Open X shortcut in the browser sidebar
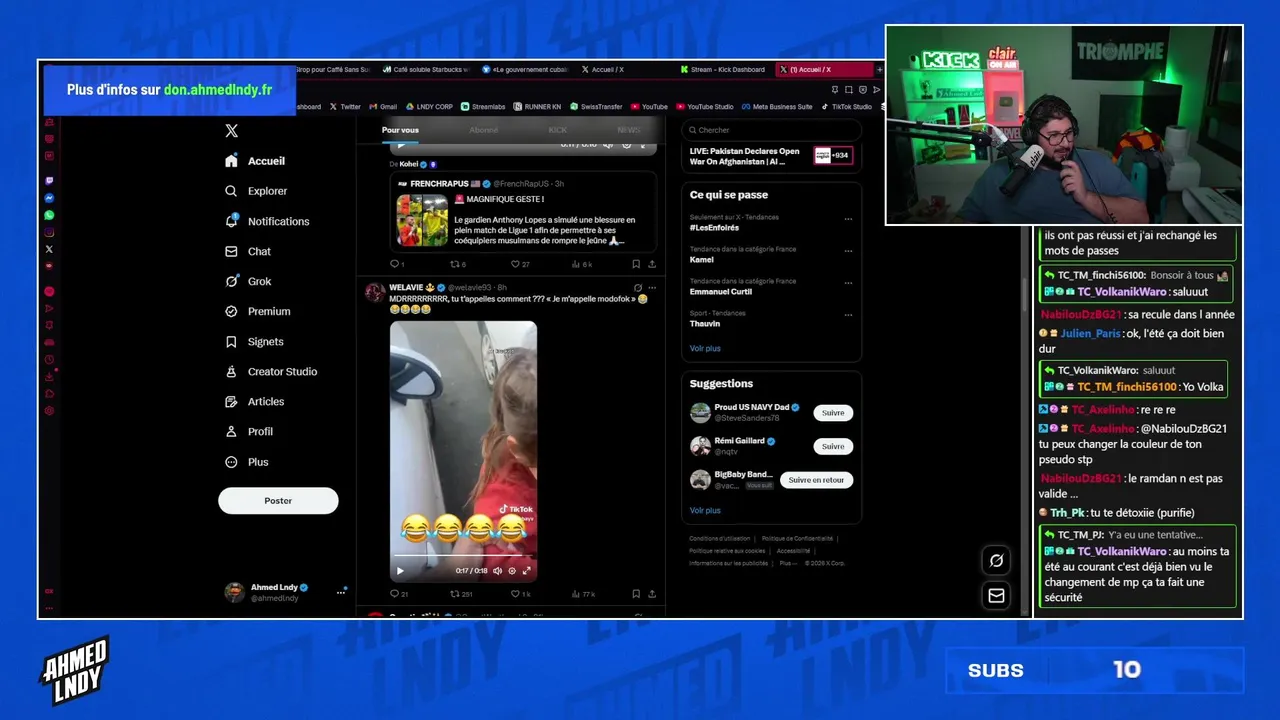 coord(49,249)
